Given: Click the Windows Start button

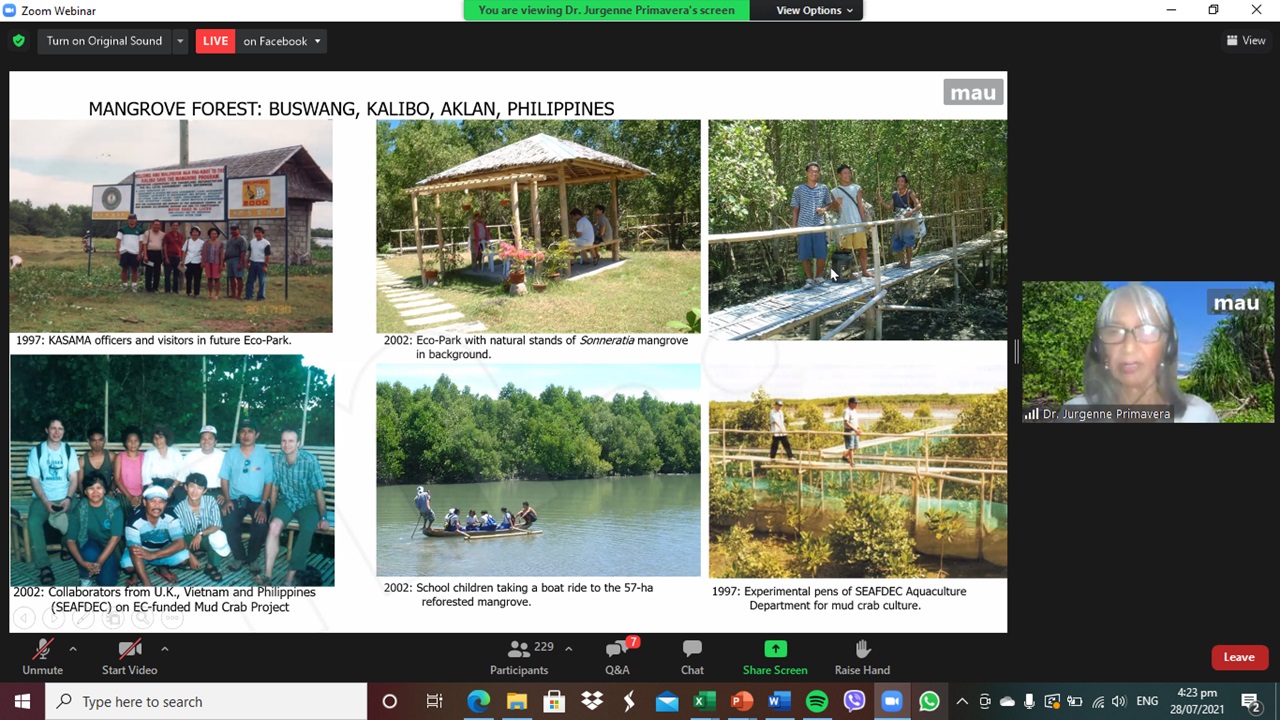Looking at the screenshot, I should point(22,701).
